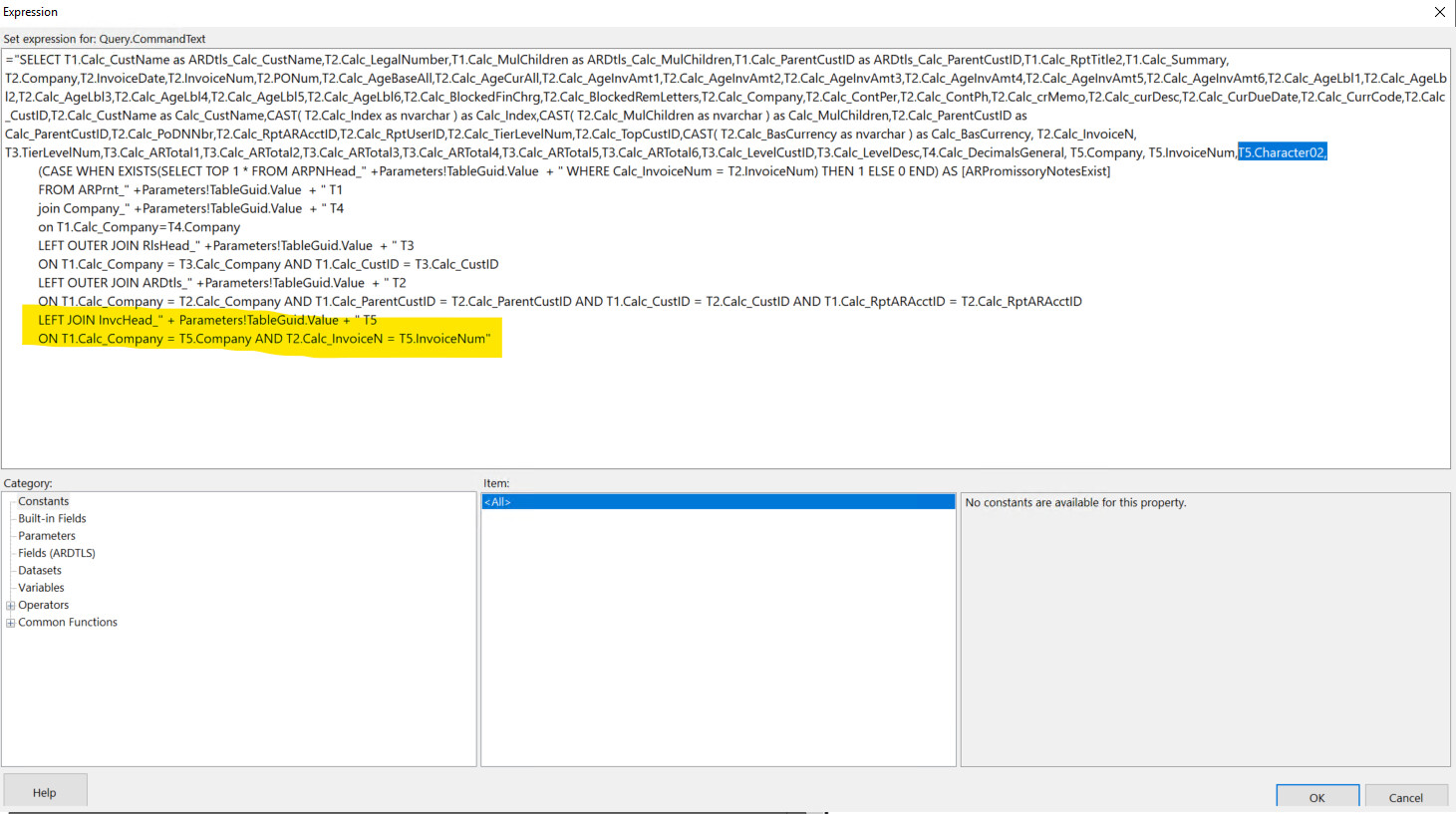Click the ON line ending with T2.Calc_RptARAcctID
1456x814 pixels.
[x=560, y=301]
